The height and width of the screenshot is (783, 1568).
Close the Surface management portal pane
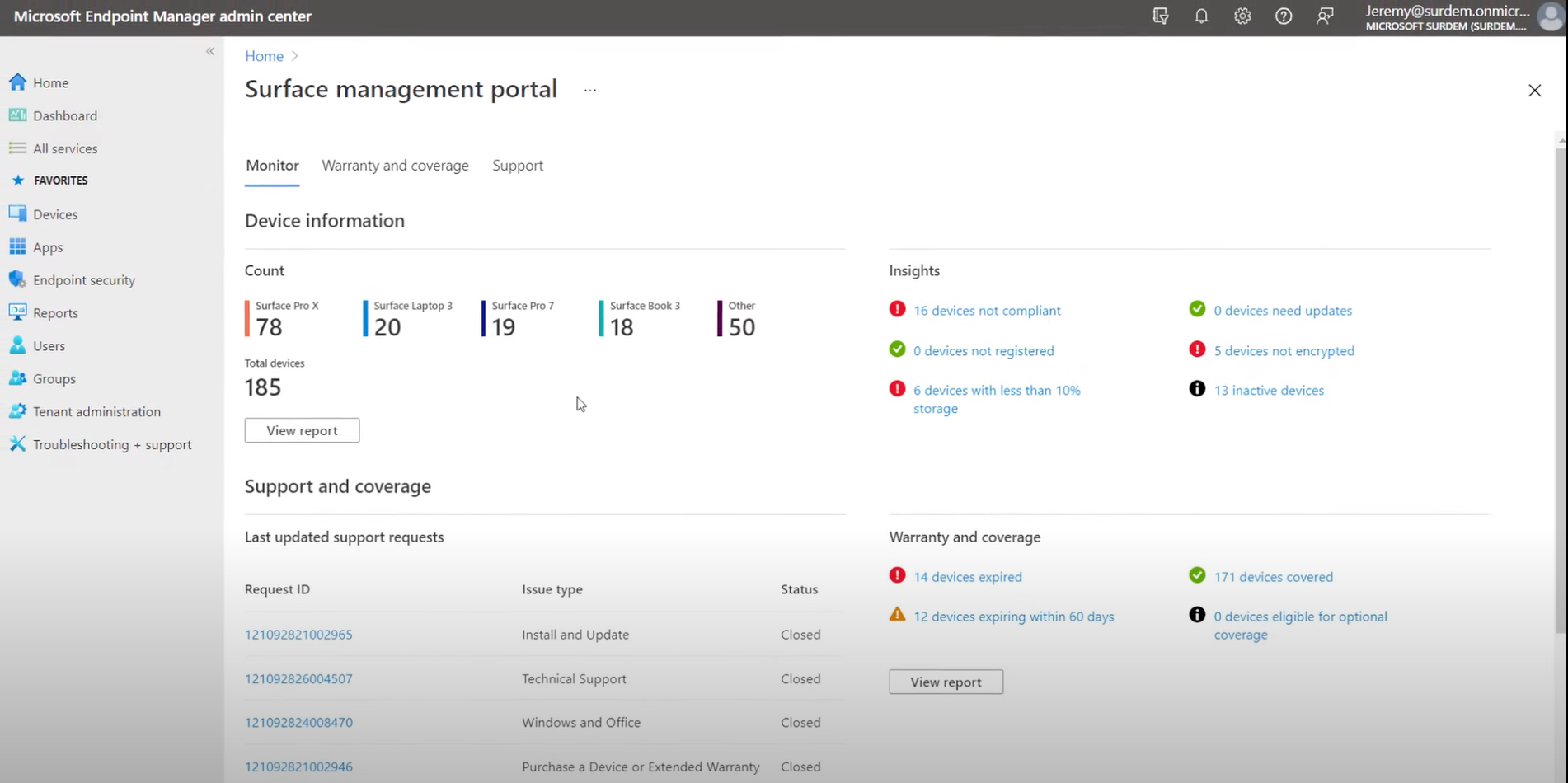click(1534, 91)
